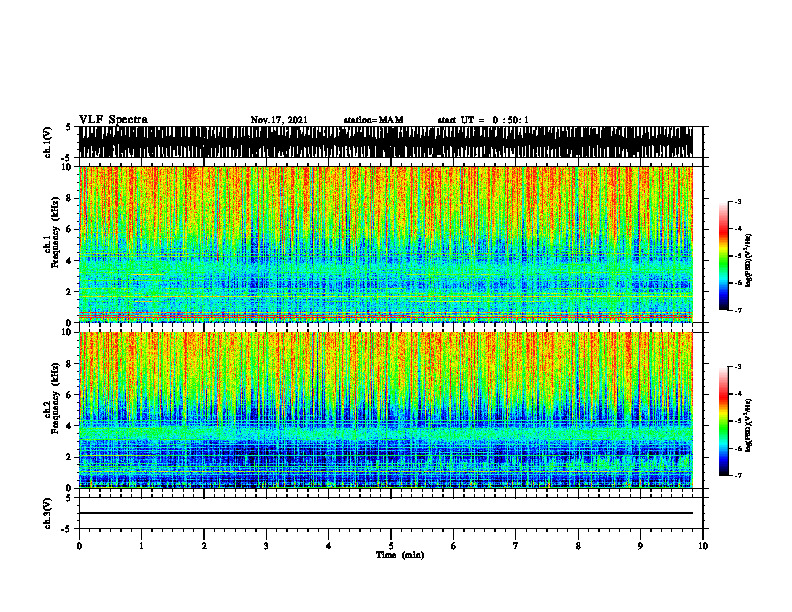Click time axis tick label "10"
792x612 pixels.
coord(703,546)
